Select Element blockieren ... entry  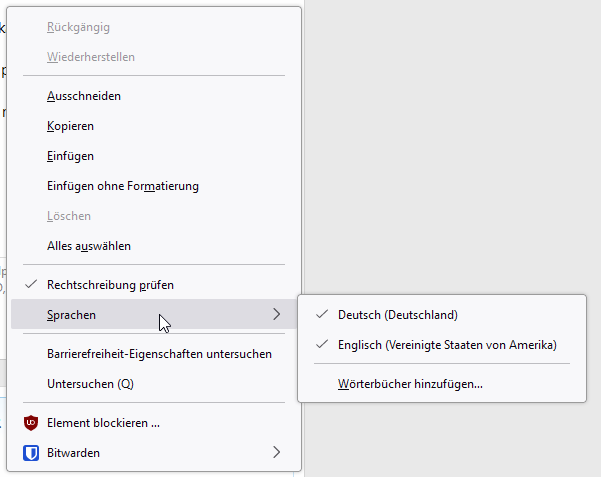pyautogui.click(x=154, y=423)
